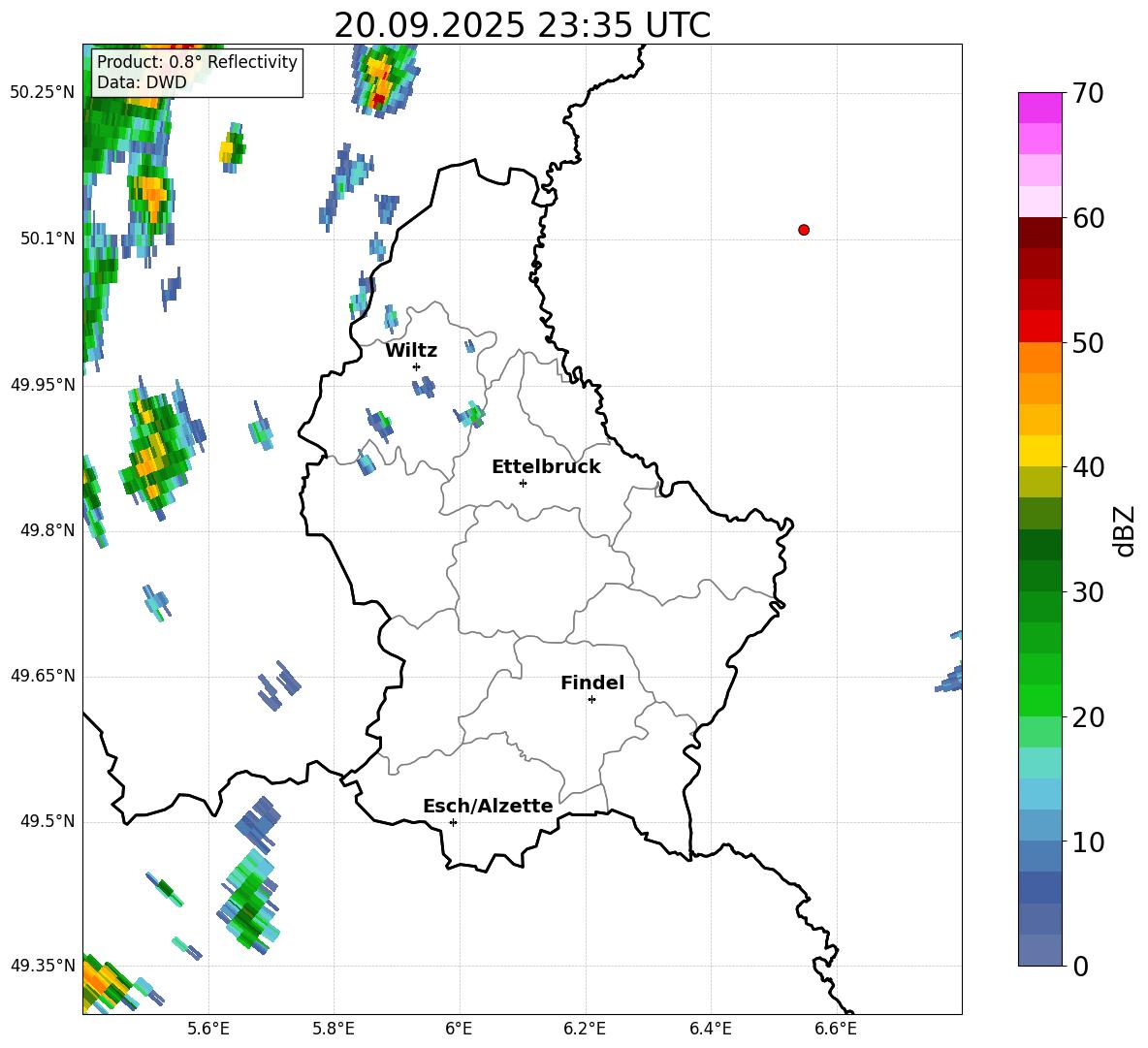Select the Esch/Alzette city label
Screen dimensions: 1148x1048
[488, 806]
